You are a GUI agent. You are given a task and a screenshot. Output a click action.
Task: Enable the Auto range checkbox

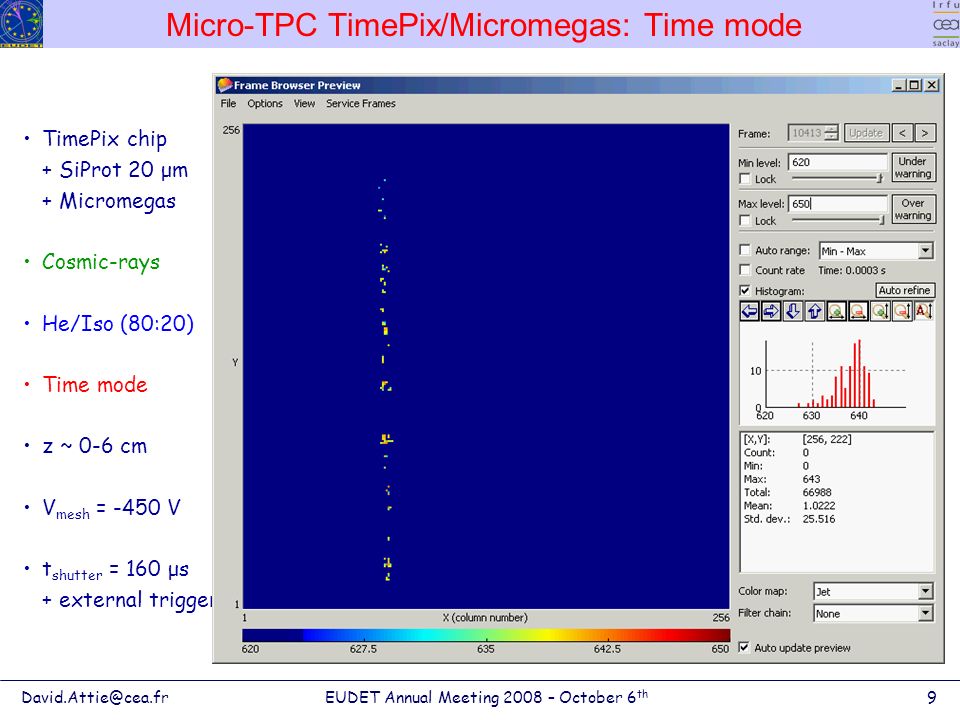pyautogui.click(x=744, y=250)
